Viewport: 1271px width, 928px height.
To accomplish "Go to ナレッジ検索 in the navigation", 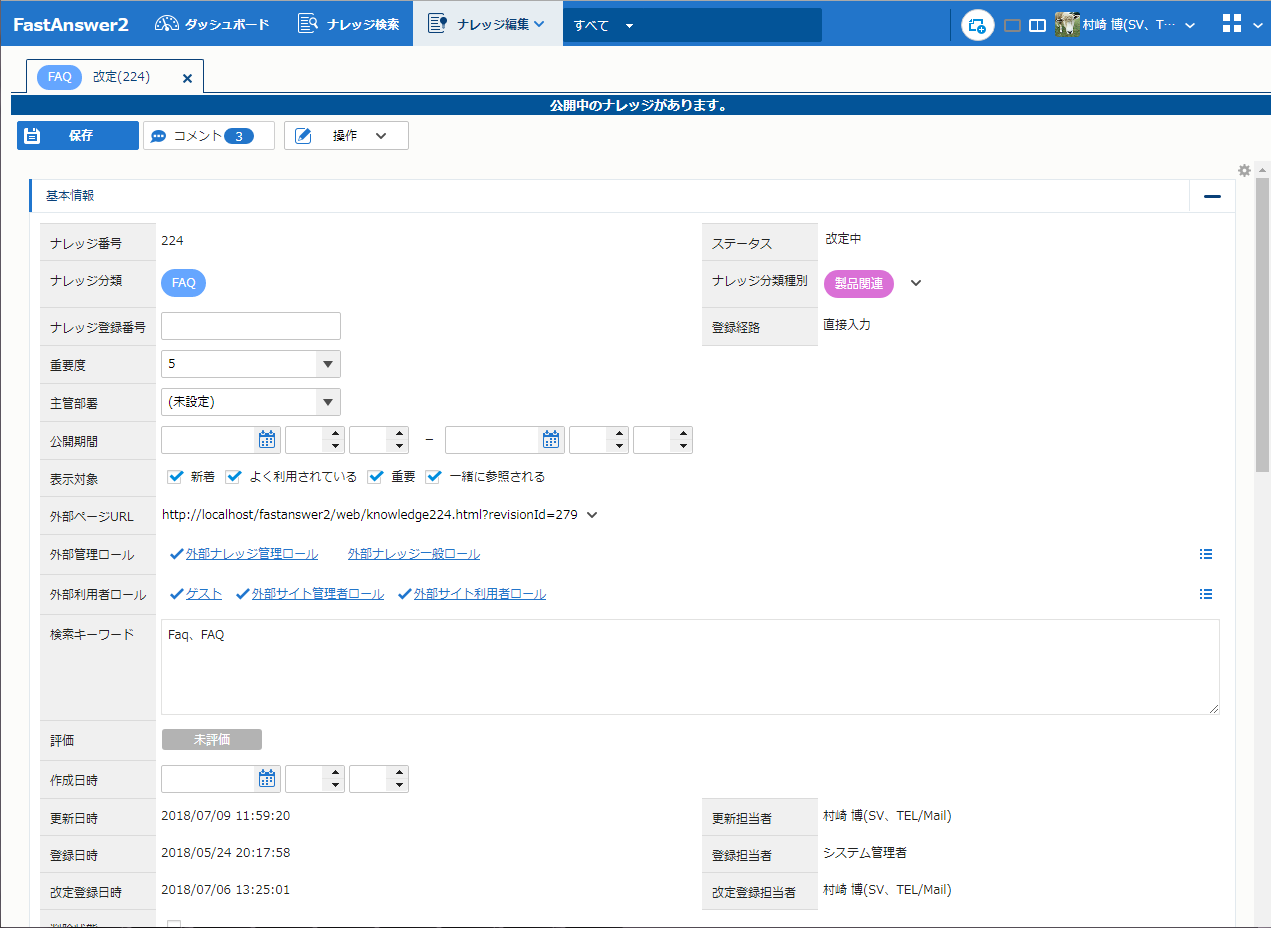I will 349,24.
